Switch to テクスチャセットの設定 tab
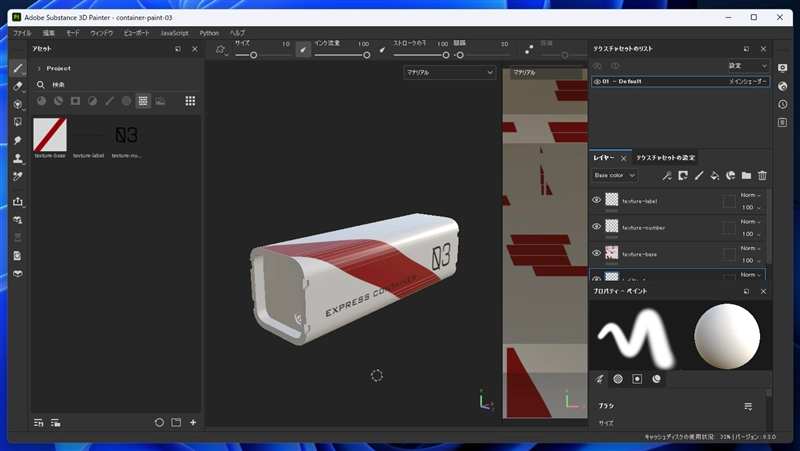 666,157
